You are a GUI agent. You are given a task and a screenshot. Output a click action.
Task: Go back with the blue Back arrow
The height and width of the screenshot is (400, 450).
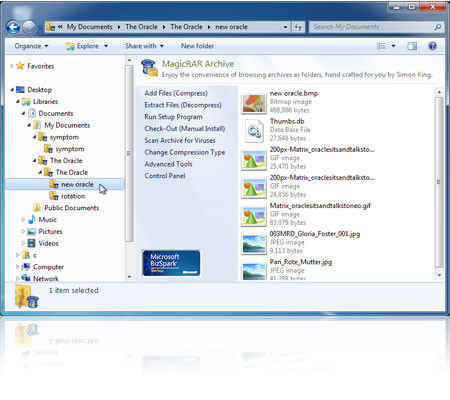click(x=13, y=27)
